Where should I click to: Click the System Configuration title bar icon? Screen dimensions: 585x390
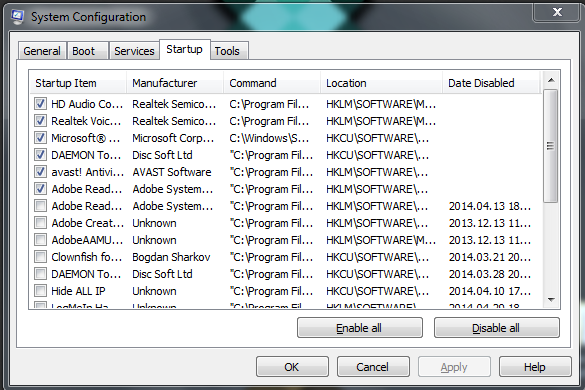17,17
